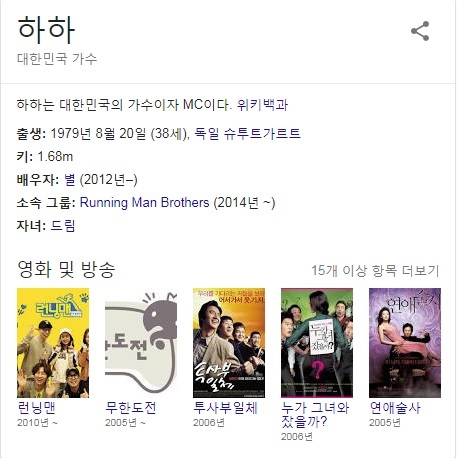
Task: Open the 투사부일체 title link
Action: [x=225, y=407]
